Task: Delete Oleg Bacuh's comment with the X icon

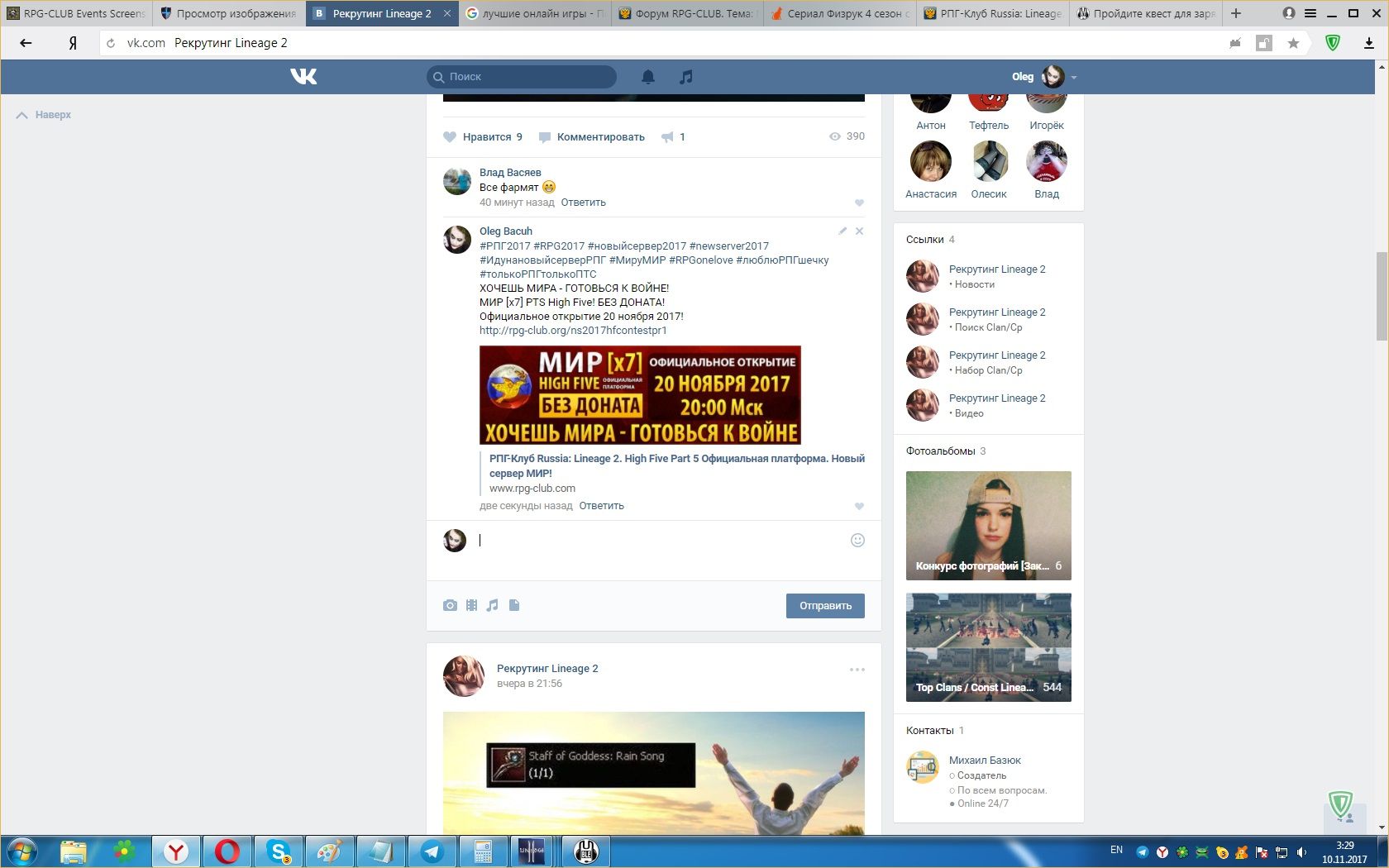Action: click(x=860, y=231)
